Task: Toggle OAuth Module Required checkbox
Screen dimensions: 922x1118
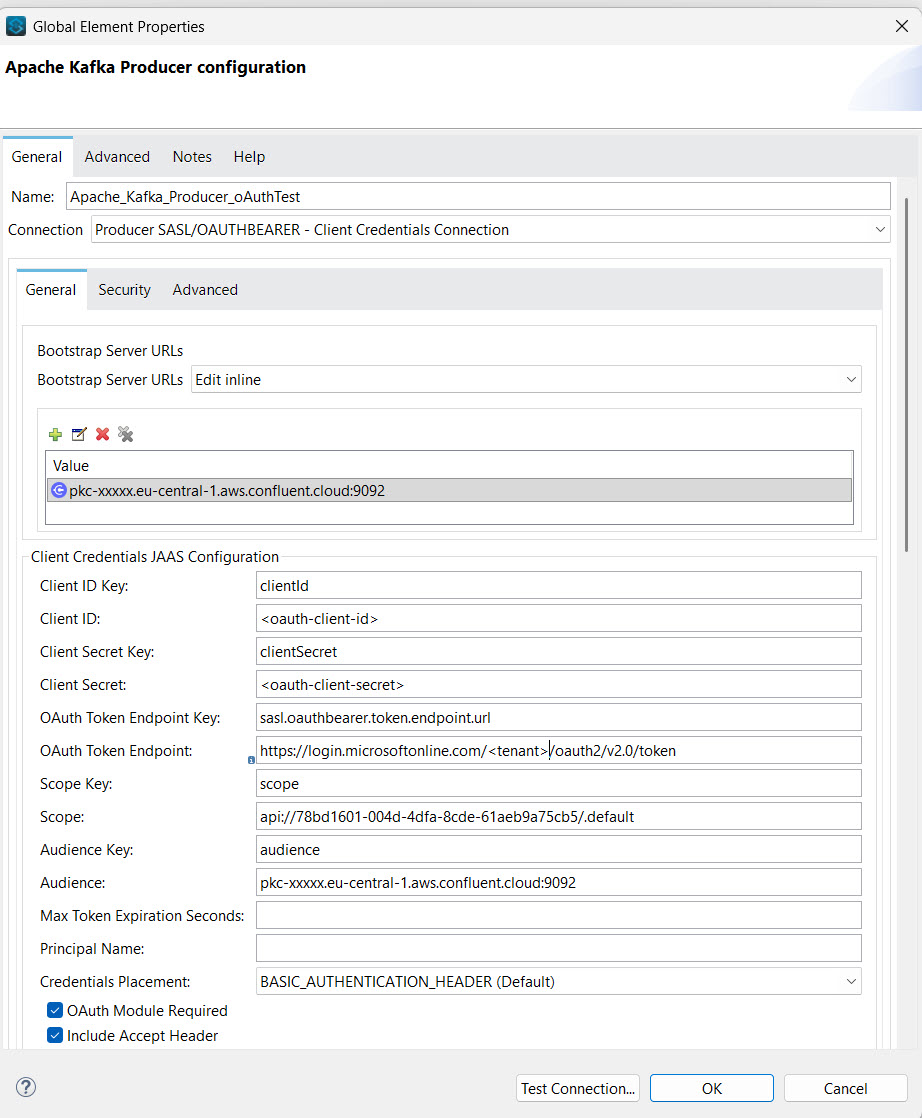Action: pyautogui.click(x=55, y=1010)
